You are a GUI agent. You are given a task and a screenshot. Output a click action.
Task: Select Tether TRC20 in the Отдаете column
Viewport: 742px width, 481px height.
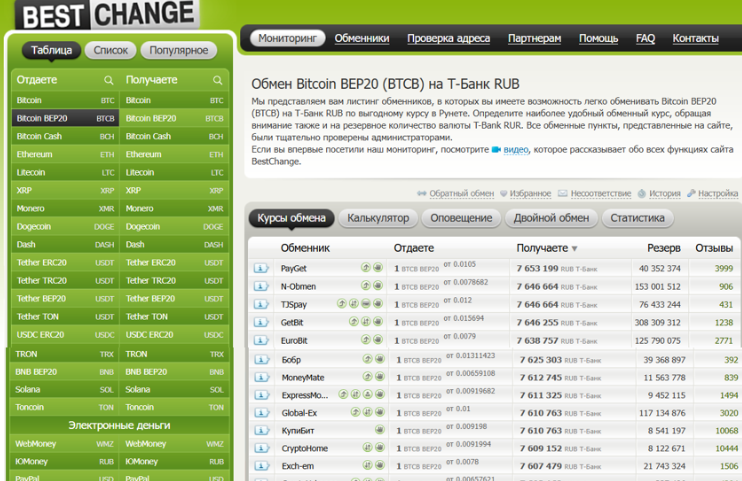65,280
